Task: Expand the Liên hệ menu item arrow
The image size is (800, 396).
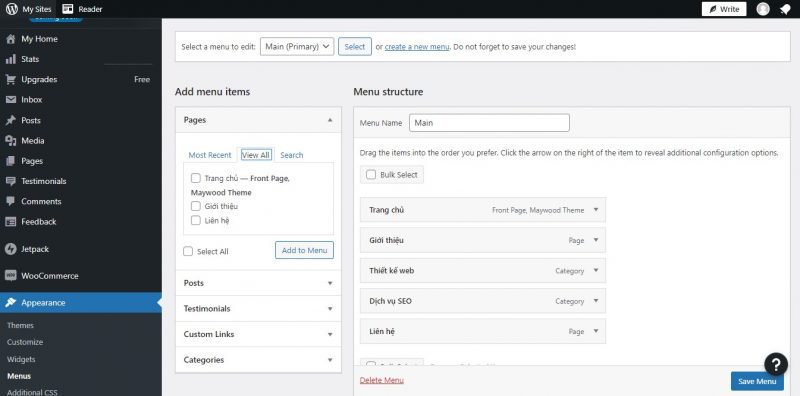Action: point(595,331)
